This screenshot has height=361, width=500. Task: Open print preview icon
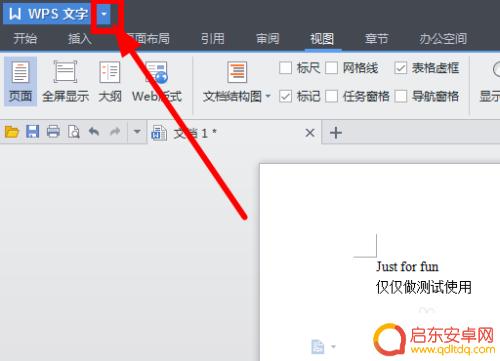[x=74, y=132]
